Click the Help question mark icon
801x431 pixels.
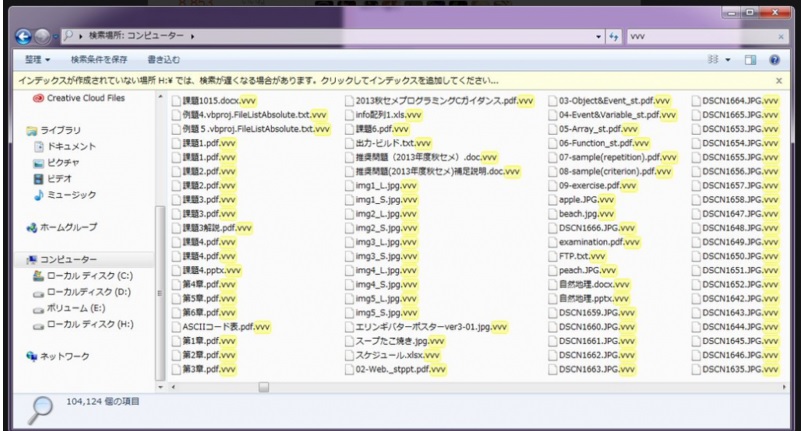775,59
